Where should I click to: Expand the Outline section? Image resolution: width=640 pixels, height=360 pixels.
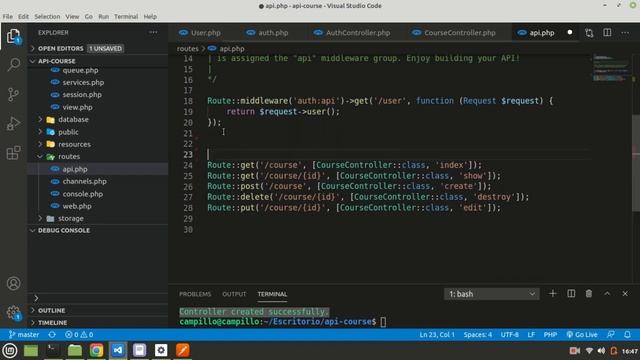pyautogui.click(x=98, y=310)
